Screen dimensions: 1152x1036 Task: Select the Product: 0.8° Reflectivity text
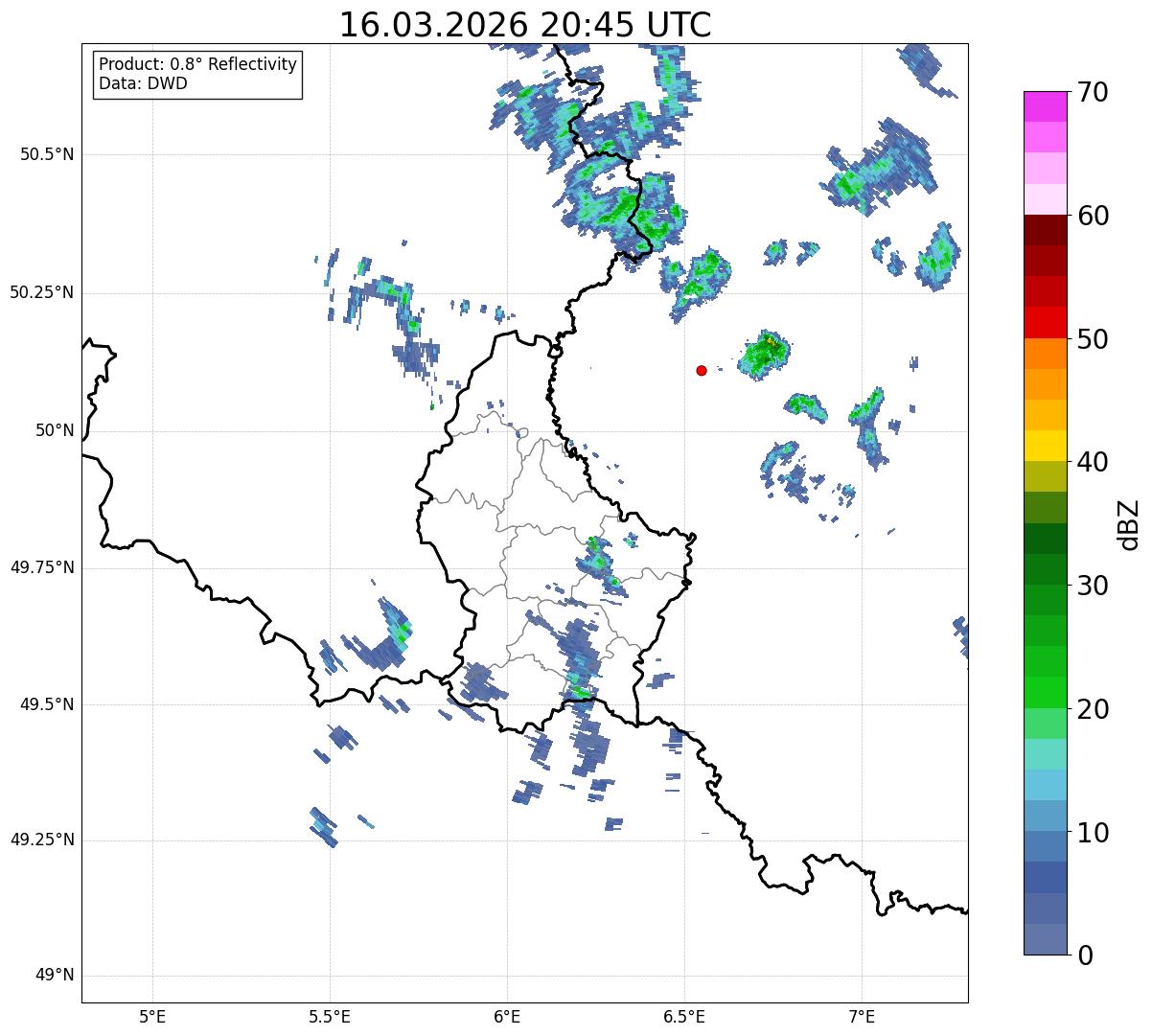point(198,64)
